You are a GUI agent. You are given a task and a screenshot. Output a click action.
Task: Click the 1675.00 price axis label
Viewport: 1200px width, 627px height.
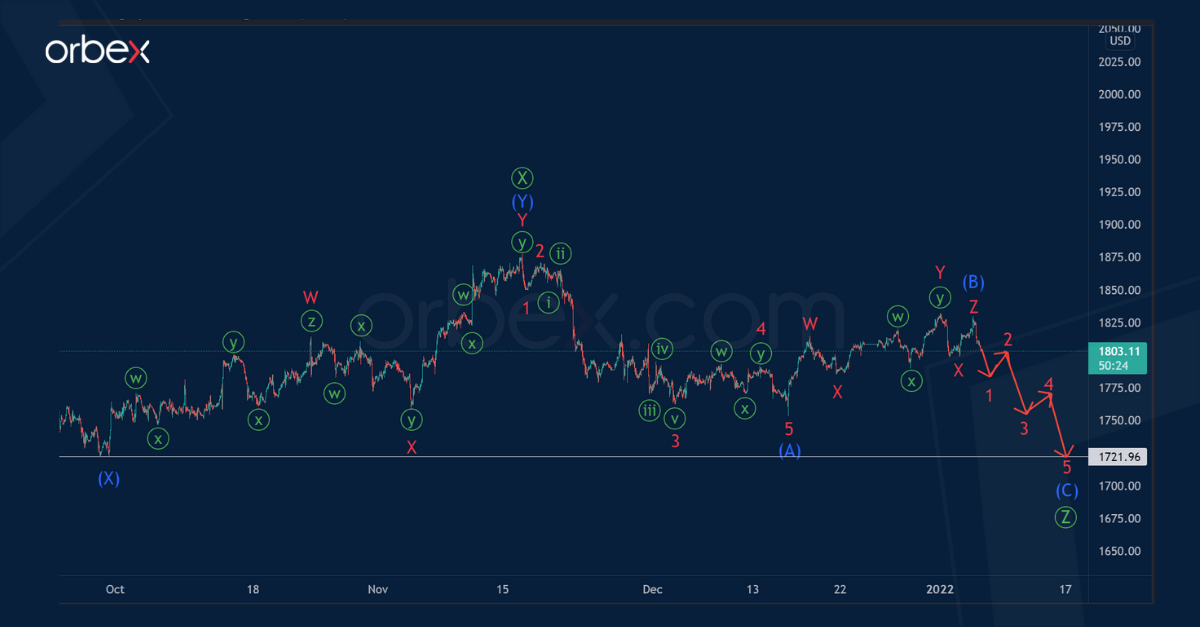point(1120,518)
